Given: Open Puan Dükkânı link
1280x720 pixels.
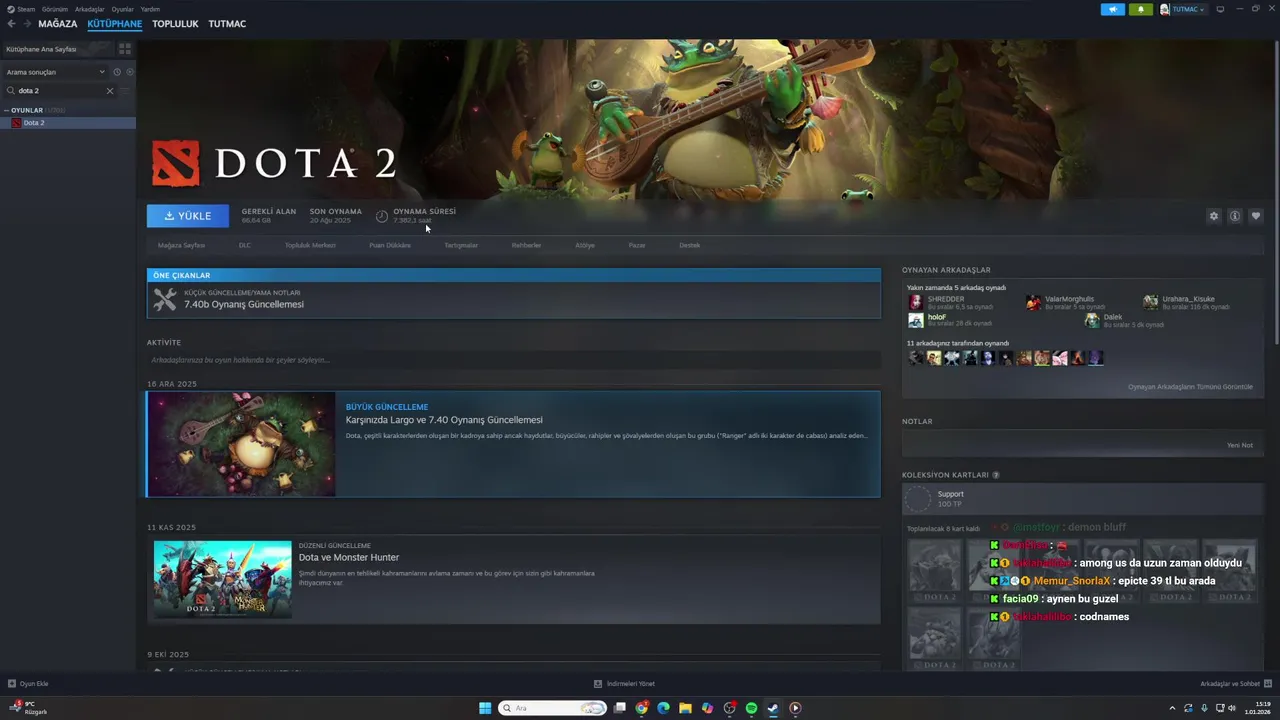Looking at the screenshot, I should pyautogui.click(x=390, y=245).
